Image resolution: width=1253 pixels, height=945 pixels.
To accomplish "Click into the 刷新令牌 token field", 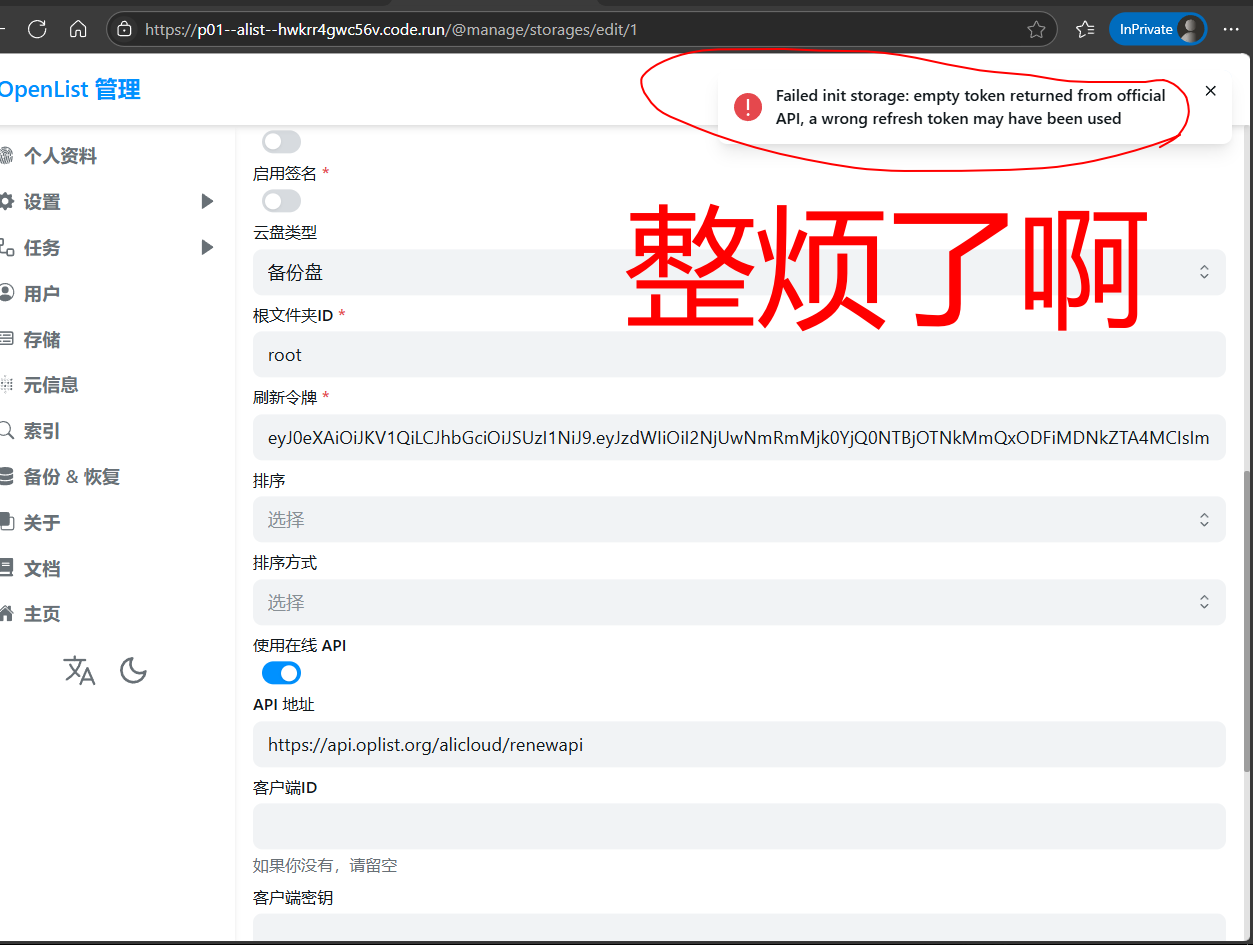I will coord(739,437).
